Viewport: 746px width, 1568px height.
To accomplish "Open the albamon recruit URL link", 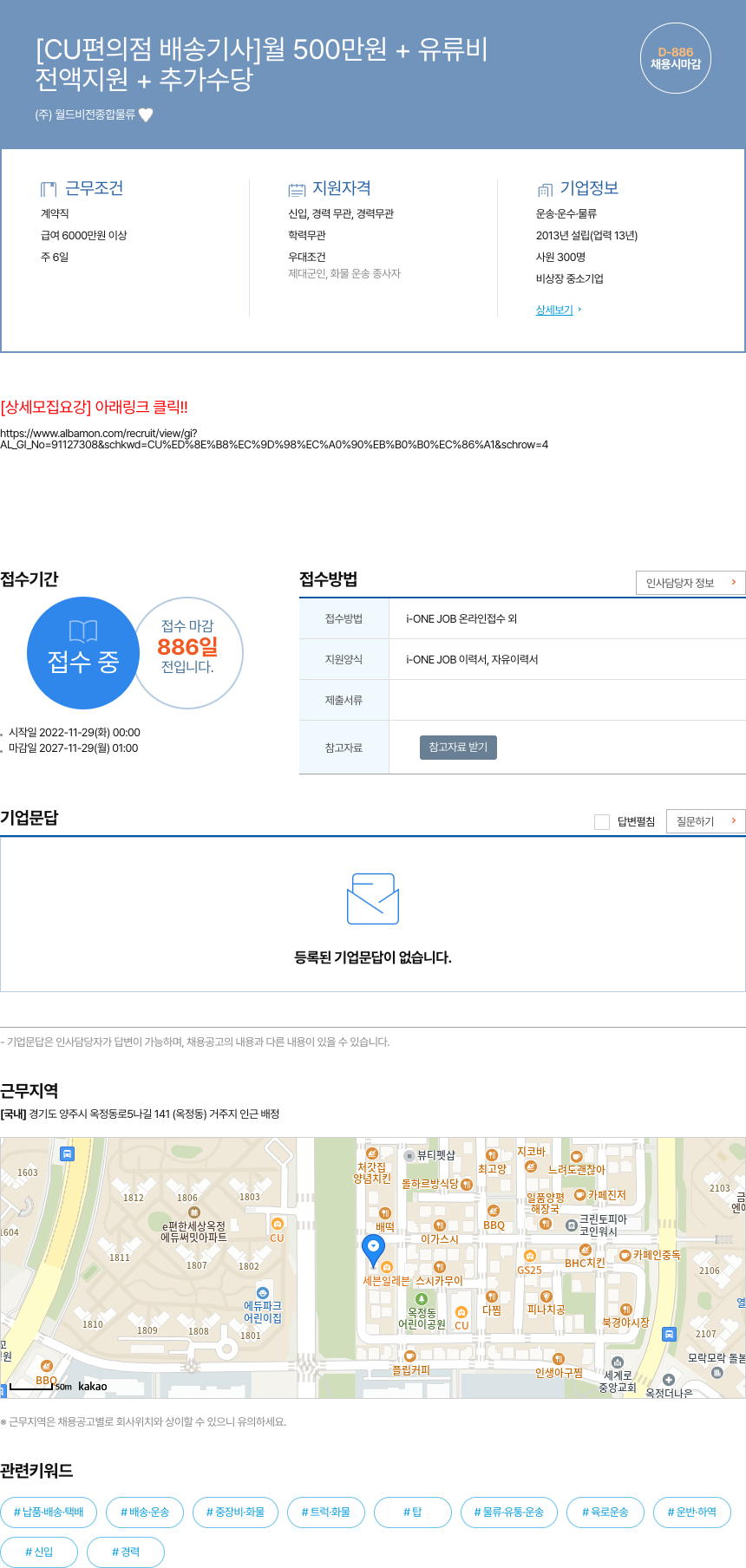I will [x=274, y=439].
